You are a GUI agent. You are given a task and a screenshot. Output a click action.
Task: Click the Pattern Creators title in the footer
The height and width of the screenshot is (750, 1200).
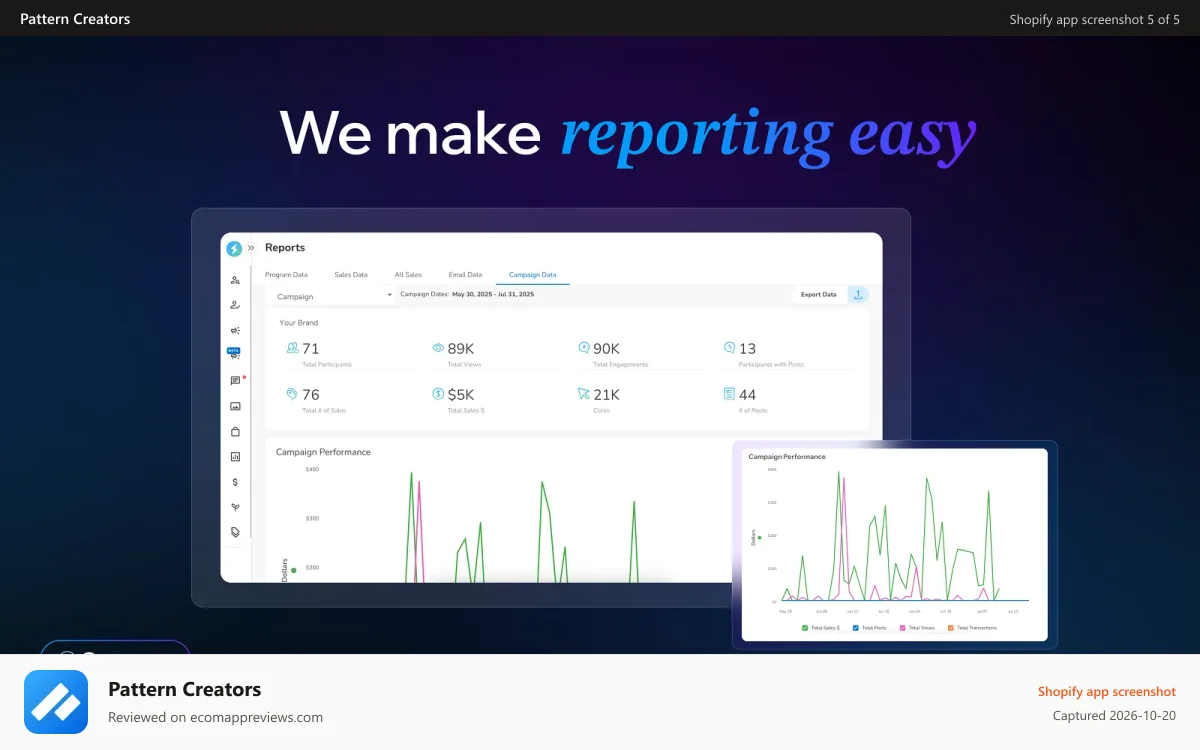point(184,689)
